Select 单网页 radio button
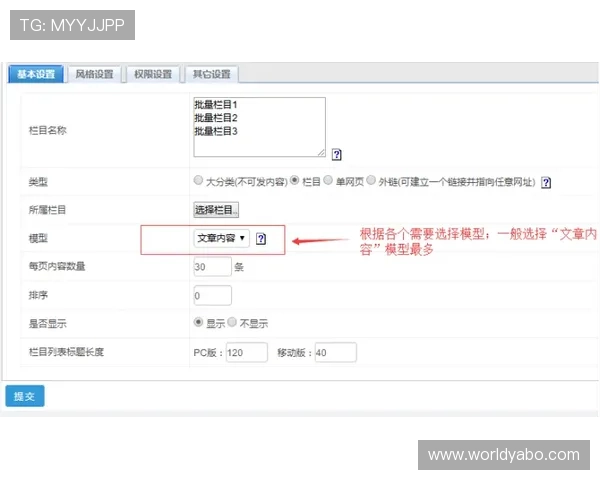Image resolution: width=600 pixels, height=480 pixels. coord(328,180)
